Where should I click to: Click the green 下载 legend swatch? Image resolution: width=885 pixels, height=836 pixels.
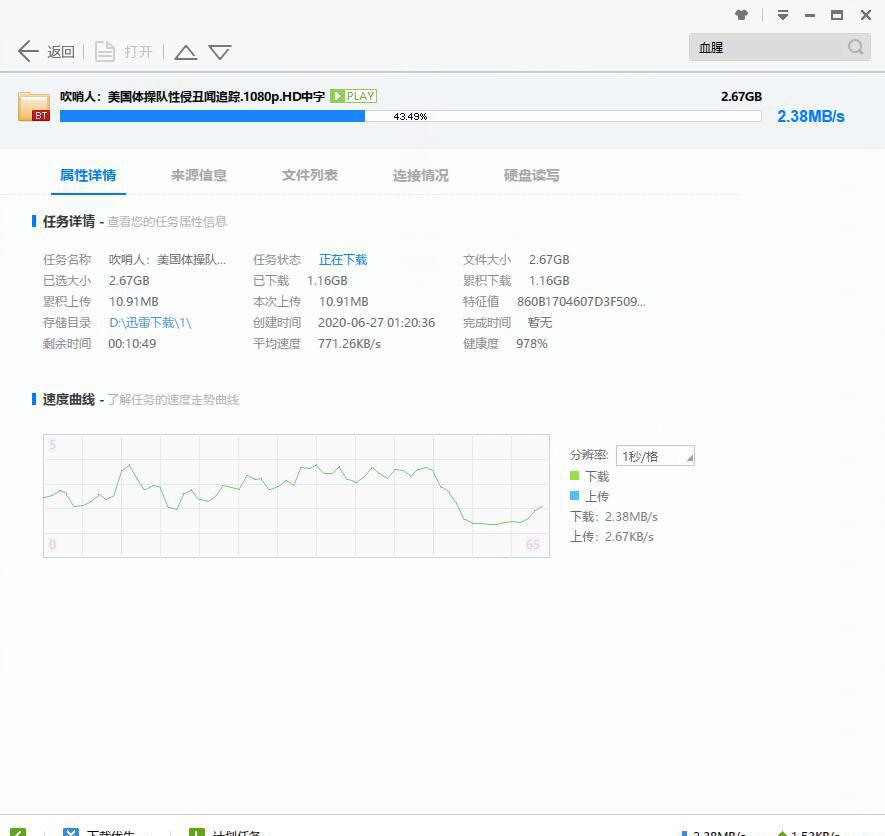[575, 476]
